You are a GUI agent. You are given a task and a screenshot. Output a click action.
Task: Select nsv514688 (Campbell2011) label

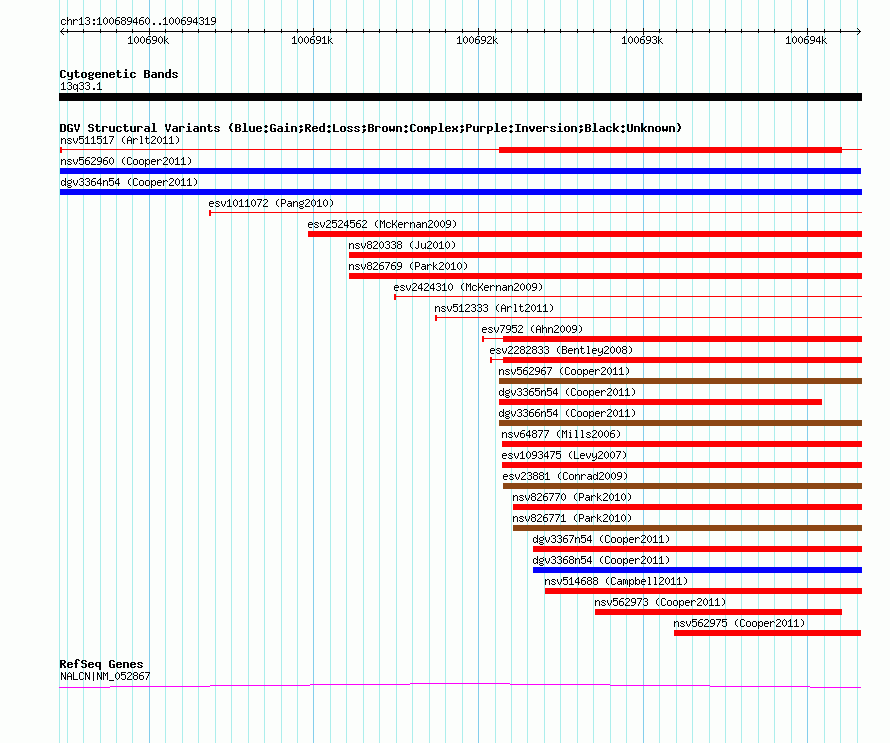616,581
